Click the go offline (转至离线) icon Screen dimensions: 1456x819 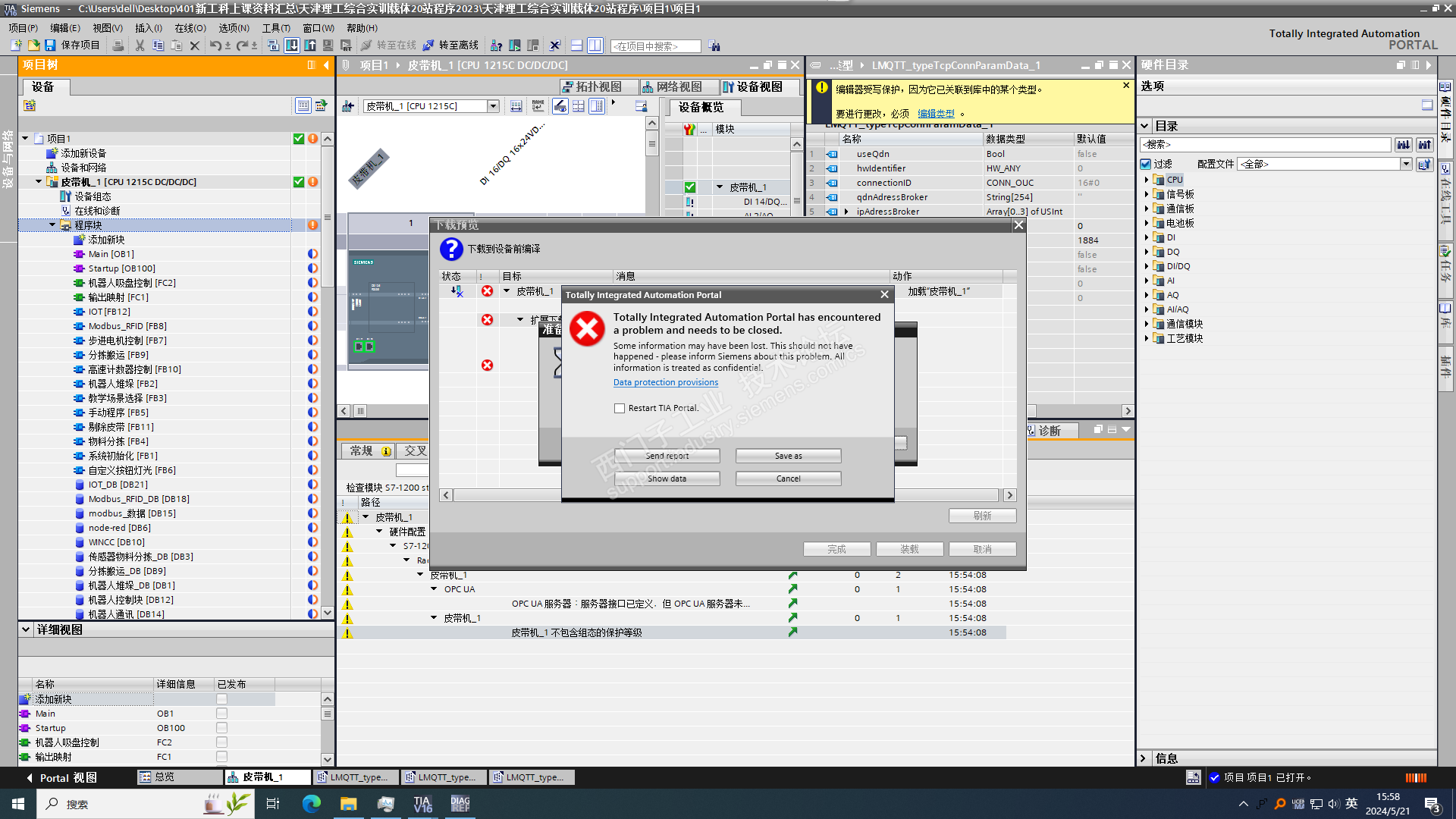[x=429, y=45]
